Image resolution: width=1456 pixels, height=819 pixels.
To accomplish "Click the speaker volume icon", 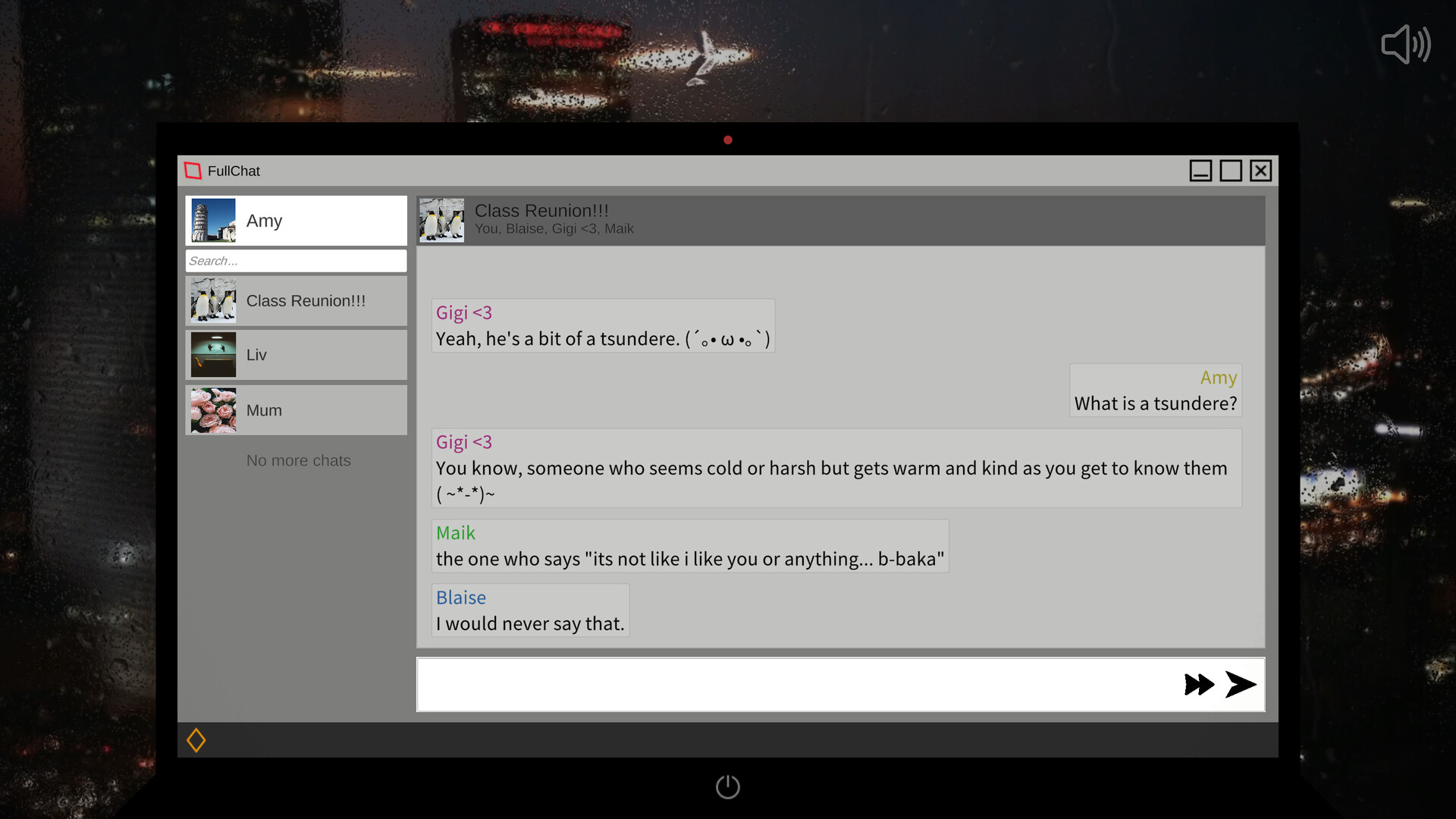I will [1407, 44].
